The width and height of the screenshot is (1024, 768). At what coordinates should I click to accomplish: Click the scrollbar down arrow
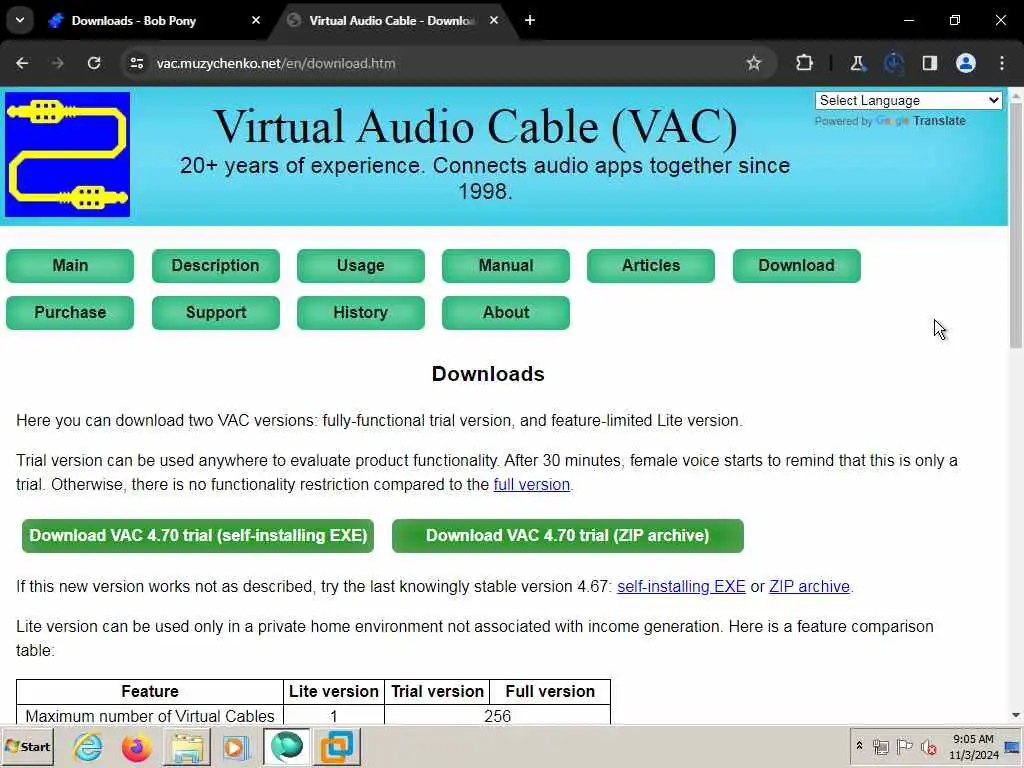(1016, 716)
